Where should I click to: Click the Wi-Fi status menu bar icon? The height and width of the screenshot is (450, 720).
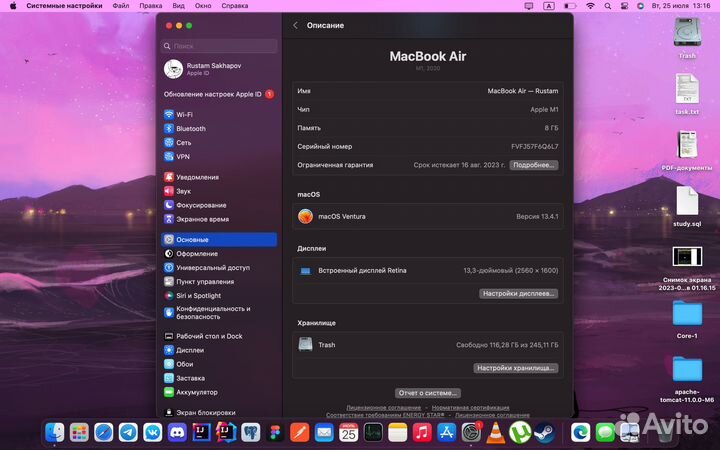click(x=591, y=6)
